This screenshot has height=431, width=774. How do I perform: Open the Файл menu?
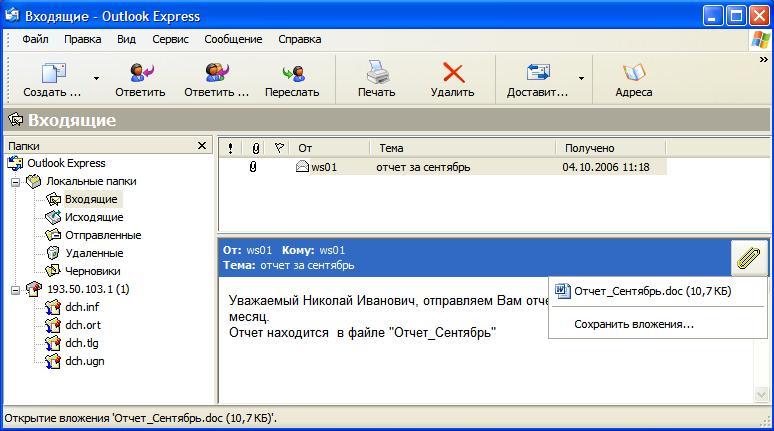35,39
